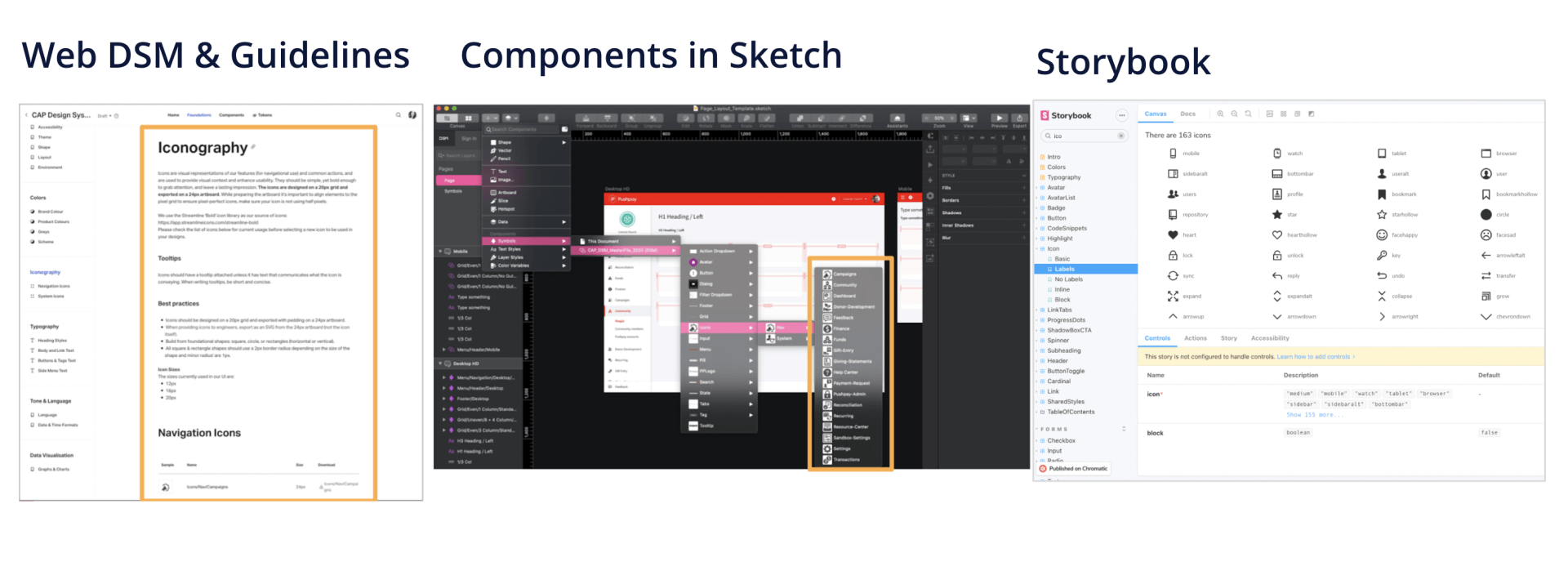Open the Symbols submenu in Sketch
The image size is (1568, 571).
click(x=528, y=241)
